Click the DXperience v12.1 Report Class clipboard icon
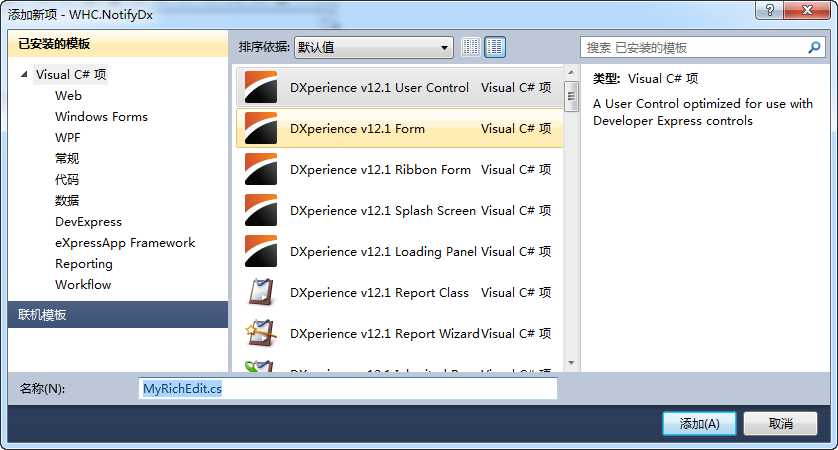This screenshot has height=450, width=838. (x=261, y=292)
